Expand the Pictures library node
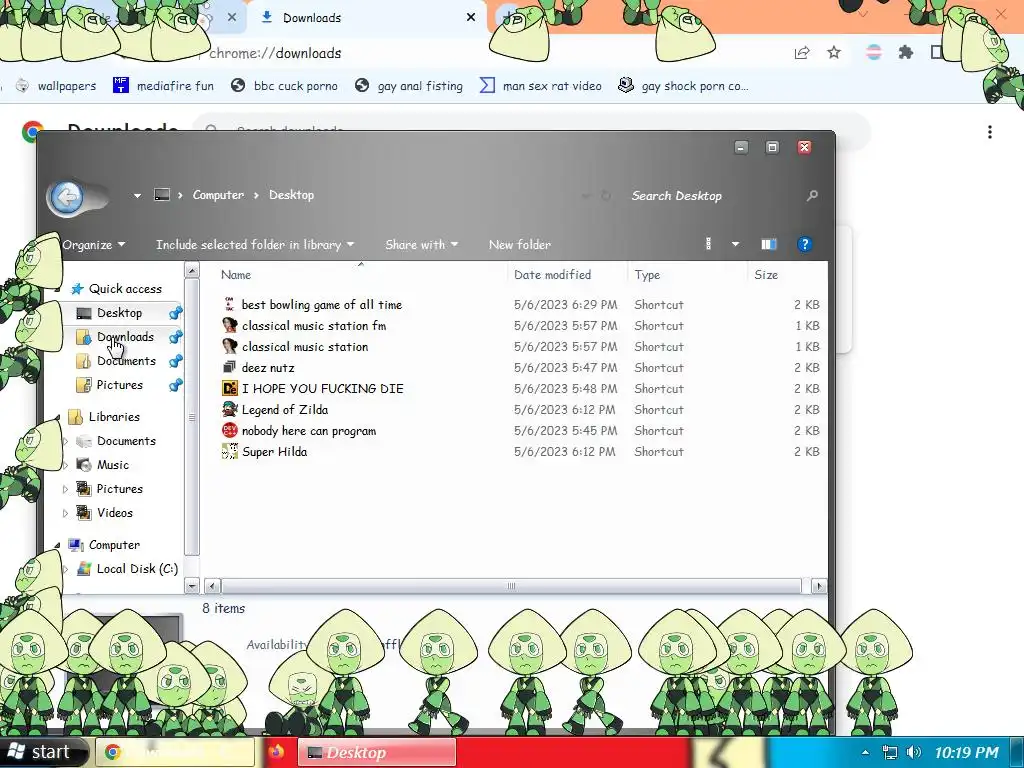The height and width of the screenshot is (768, 1024). tap(65, 489)
